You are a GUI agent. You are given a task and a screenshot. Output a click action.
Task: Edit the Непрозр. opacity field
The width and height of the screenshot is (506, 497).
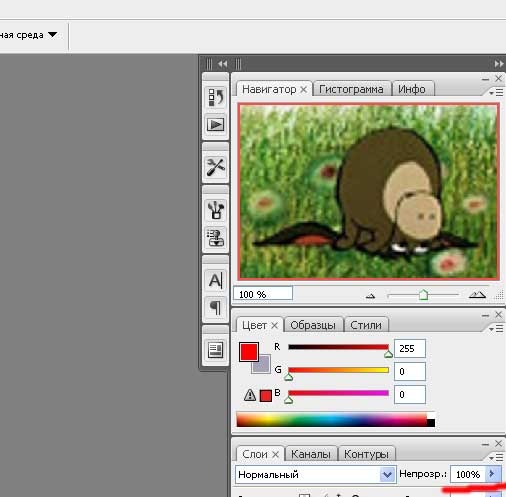[x=468, y=474]
